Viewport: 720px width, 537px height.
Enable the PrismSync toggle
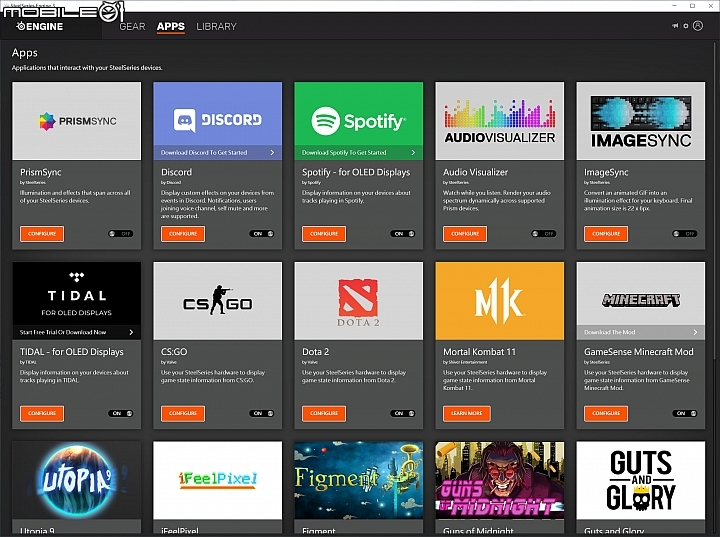tap(121, 234)
